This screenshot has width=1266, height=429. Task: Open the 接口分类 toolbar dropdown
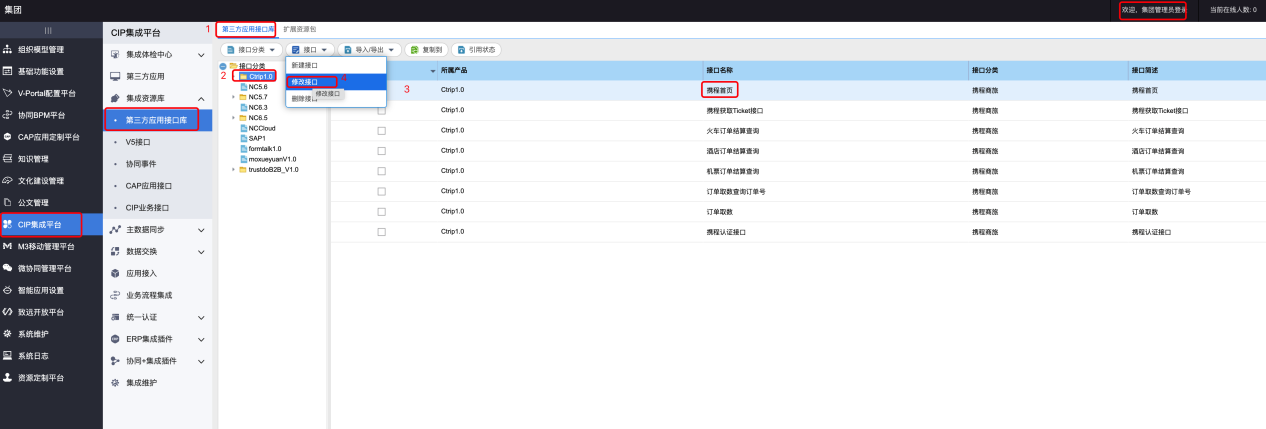pyautogui.click(x=250, y=49)
